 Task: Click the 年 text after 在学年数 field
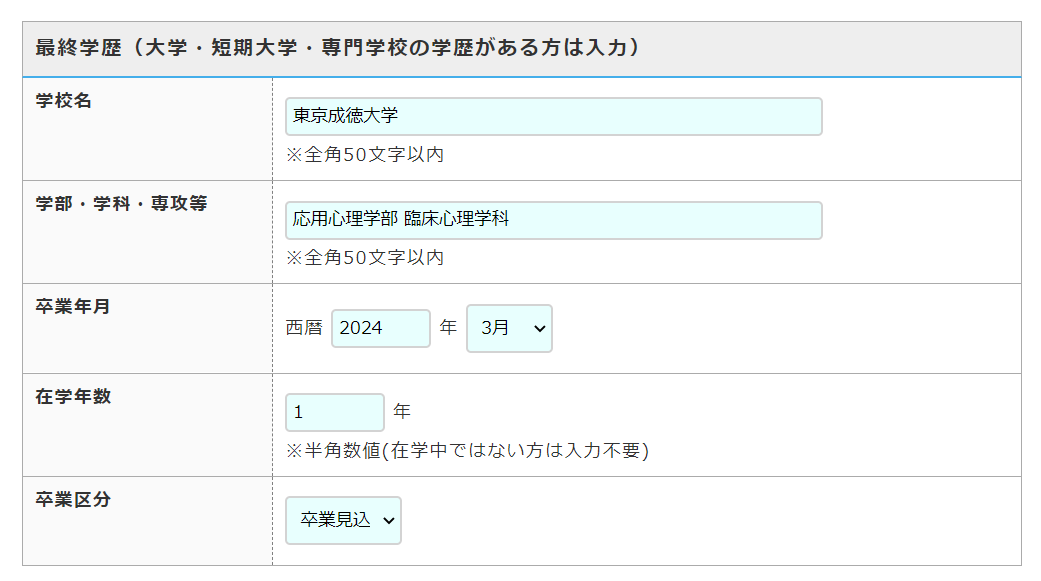[402, 411]
